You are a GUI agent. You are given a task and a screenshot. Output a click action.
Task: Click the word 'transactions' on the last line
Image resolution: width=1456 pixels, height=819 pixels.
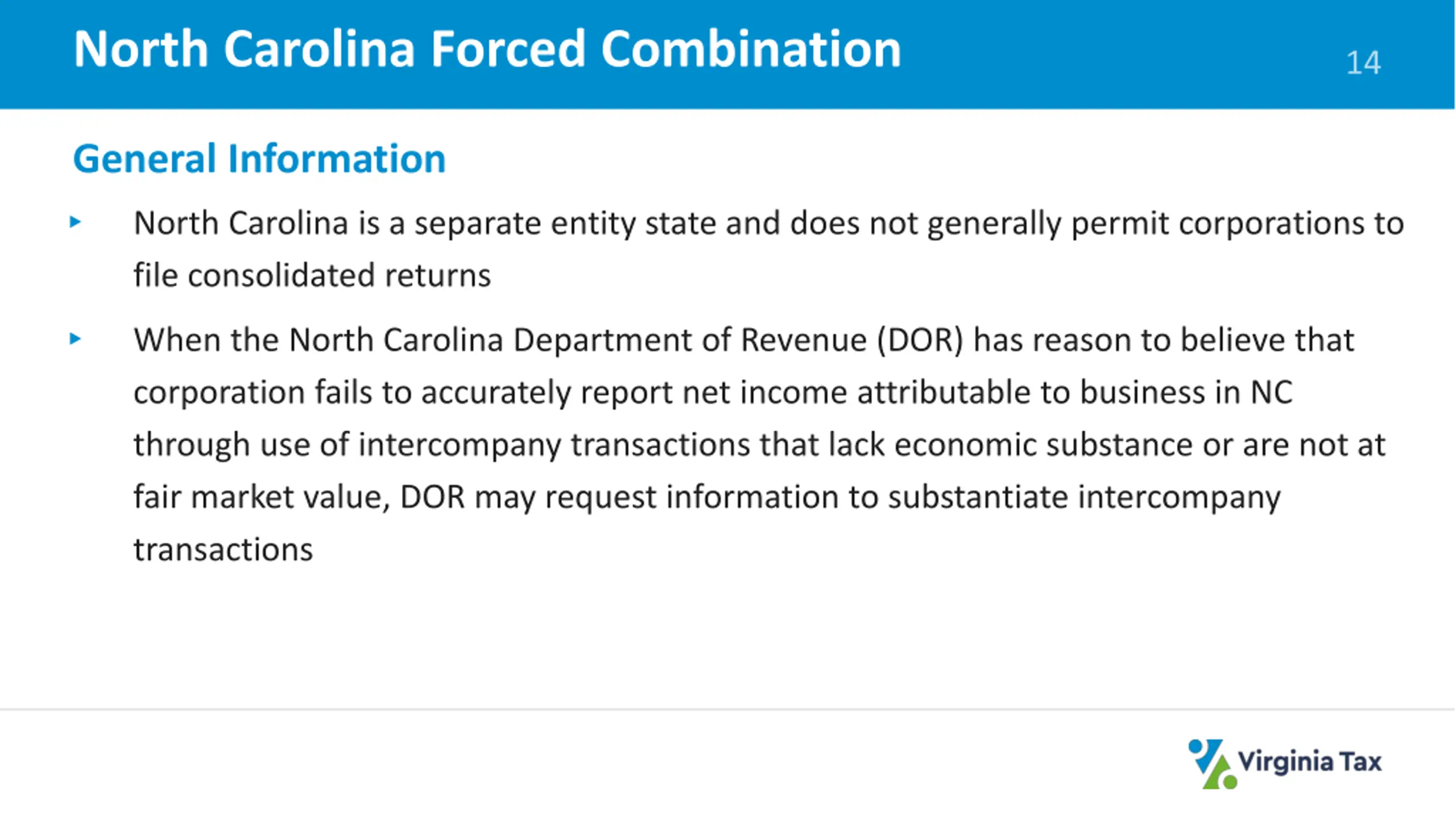[x=223, y=550]
